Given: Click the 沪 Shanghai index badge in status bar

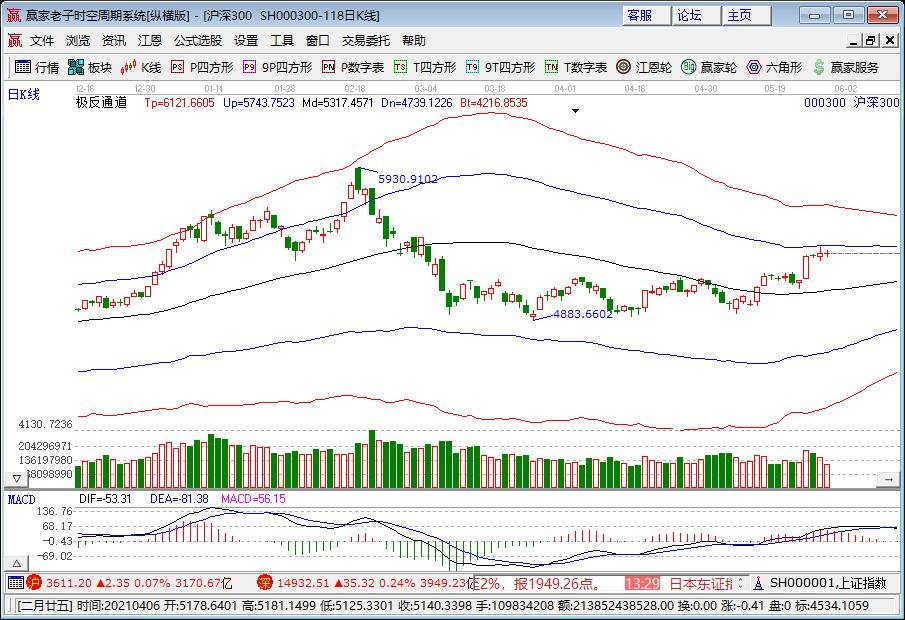Looking at the screenshot, I should [x=34, y=582].
